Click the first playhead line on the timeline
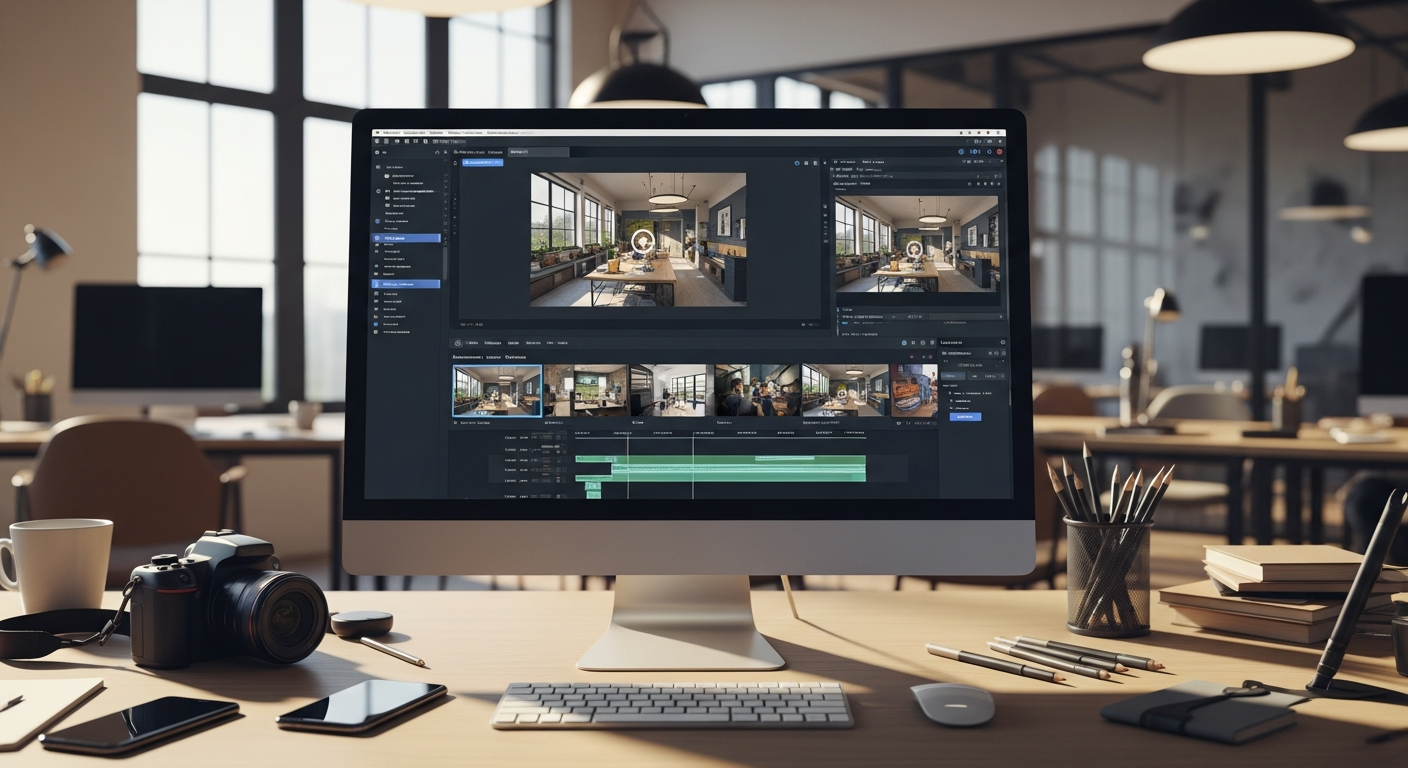Viewport: 1408px width, 768px height. (x=628, y=465)
